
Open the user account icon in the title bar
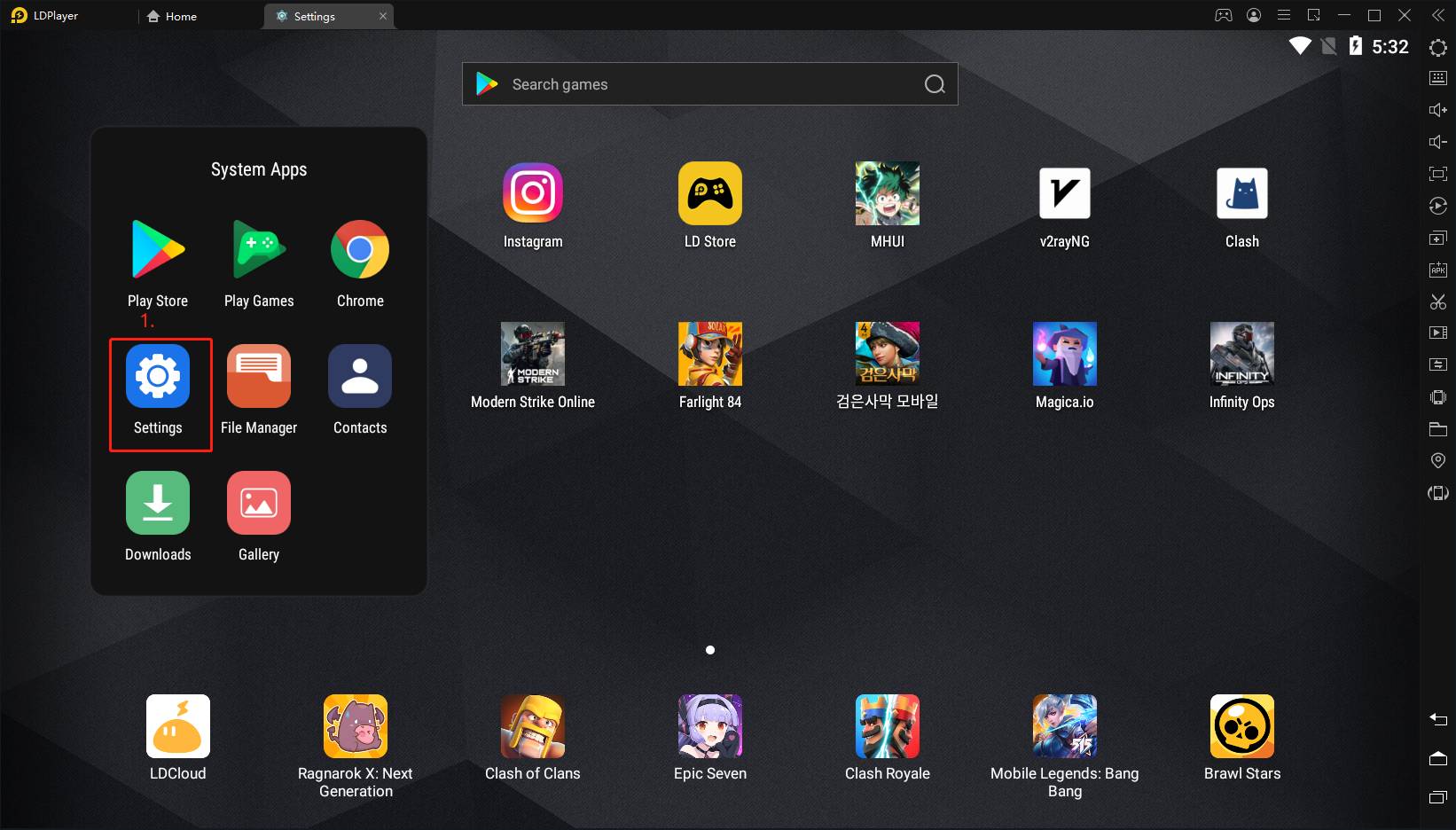tap(1254, 15)
